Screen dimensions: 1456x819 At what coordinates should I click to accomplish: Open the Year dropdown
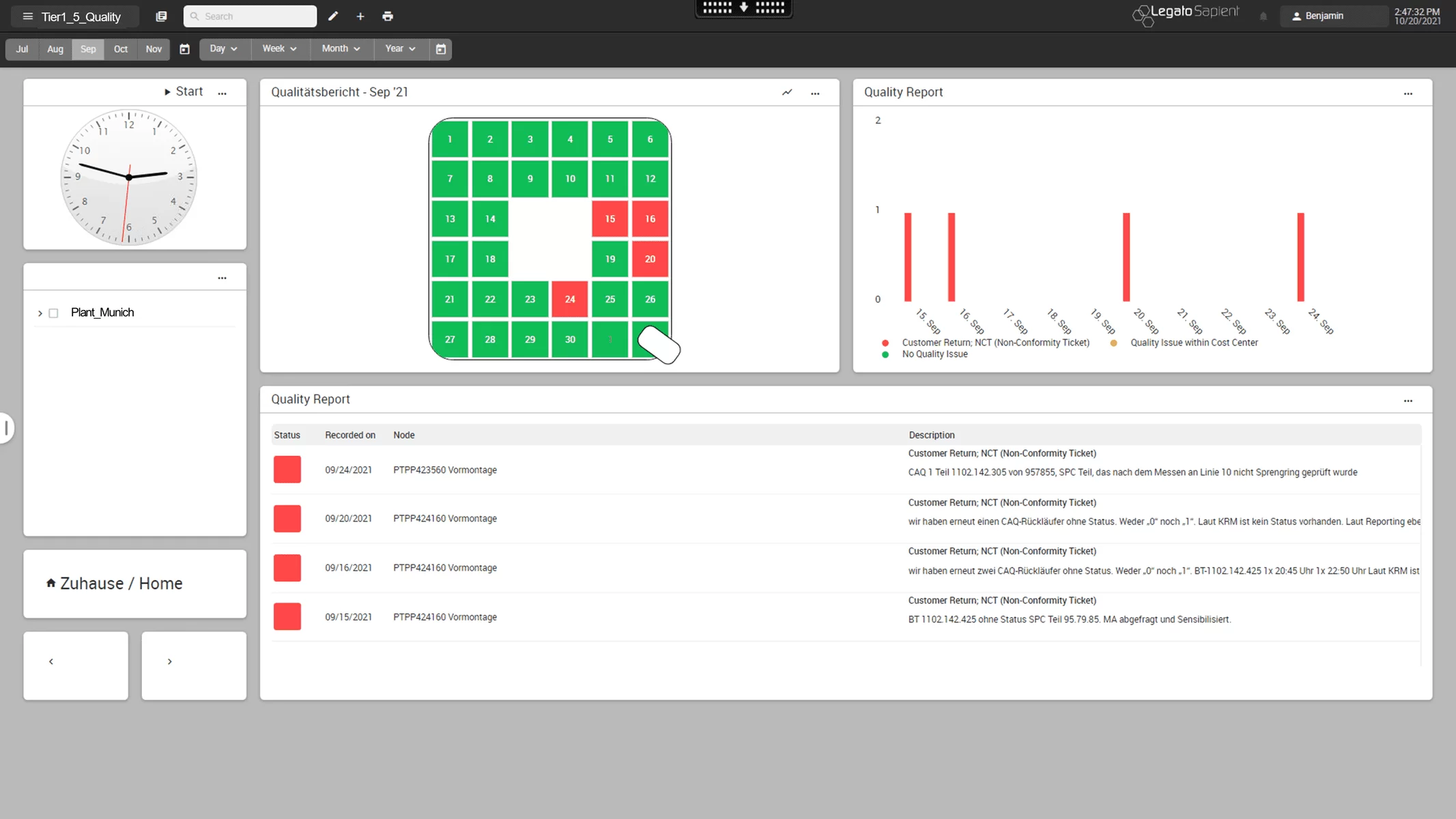point(400,49)
